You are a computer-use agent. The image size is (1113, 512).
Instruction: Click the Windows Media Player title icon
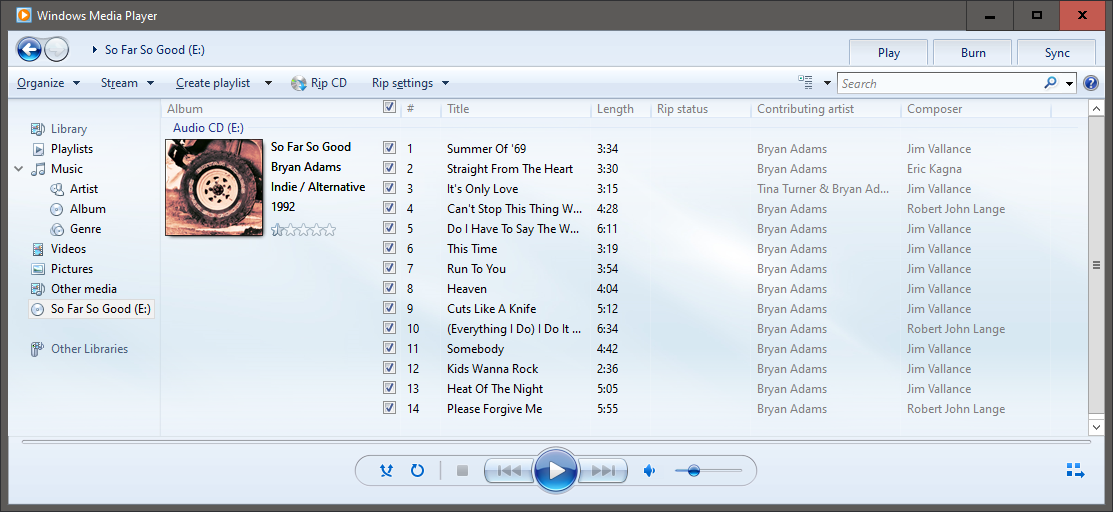point(23,15)
